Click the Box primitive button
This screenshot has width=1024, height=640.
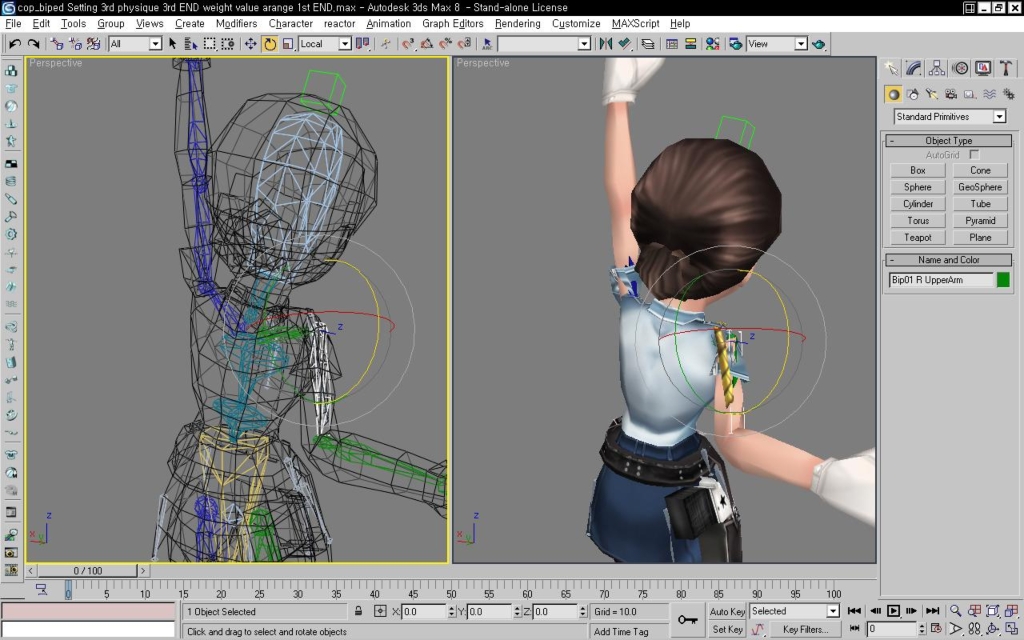click(918, 170)
